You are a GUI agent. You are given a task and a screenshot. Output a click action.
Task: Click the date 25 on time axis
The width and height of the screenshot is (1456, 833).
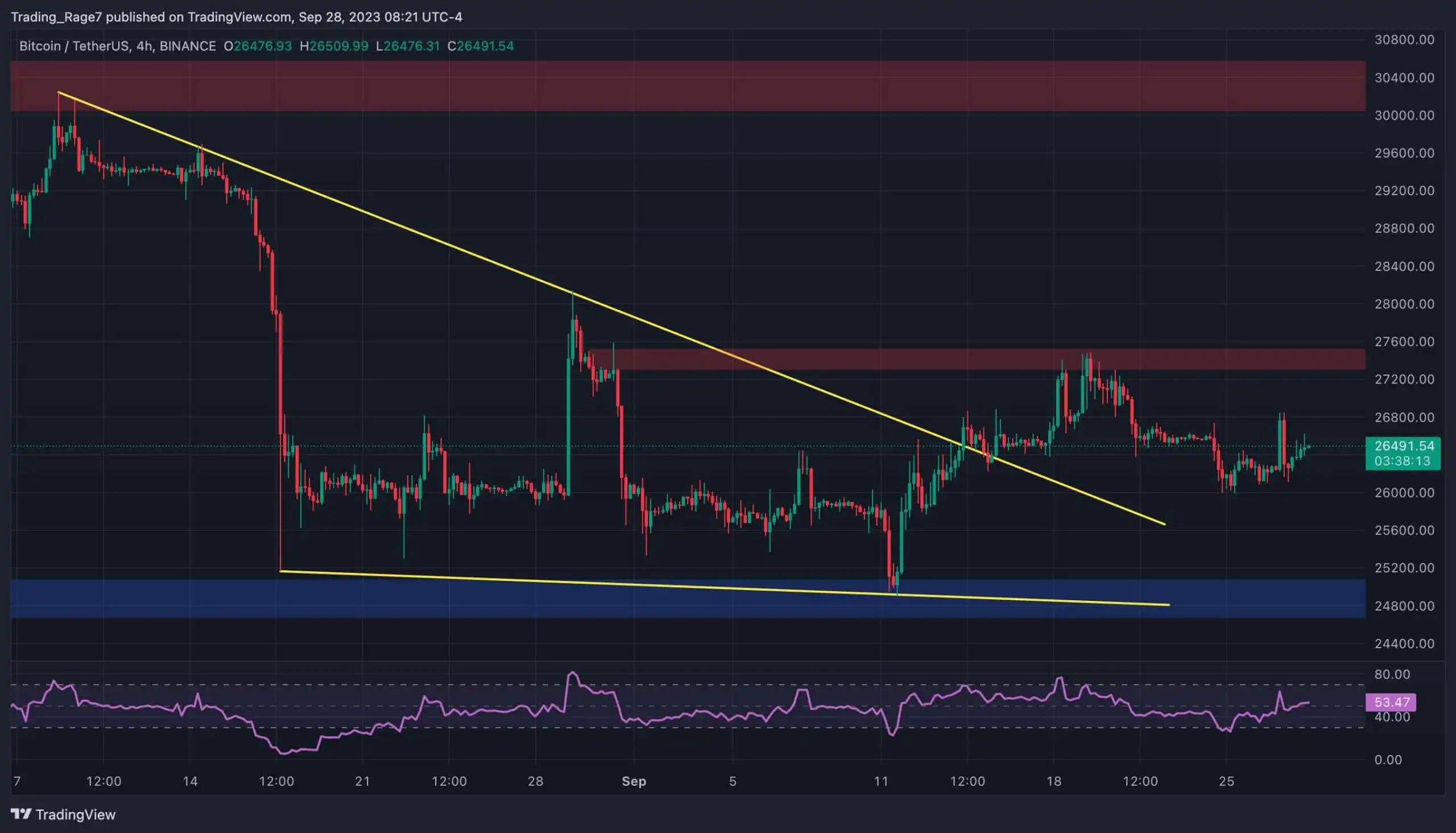[x=1226, y=782]
